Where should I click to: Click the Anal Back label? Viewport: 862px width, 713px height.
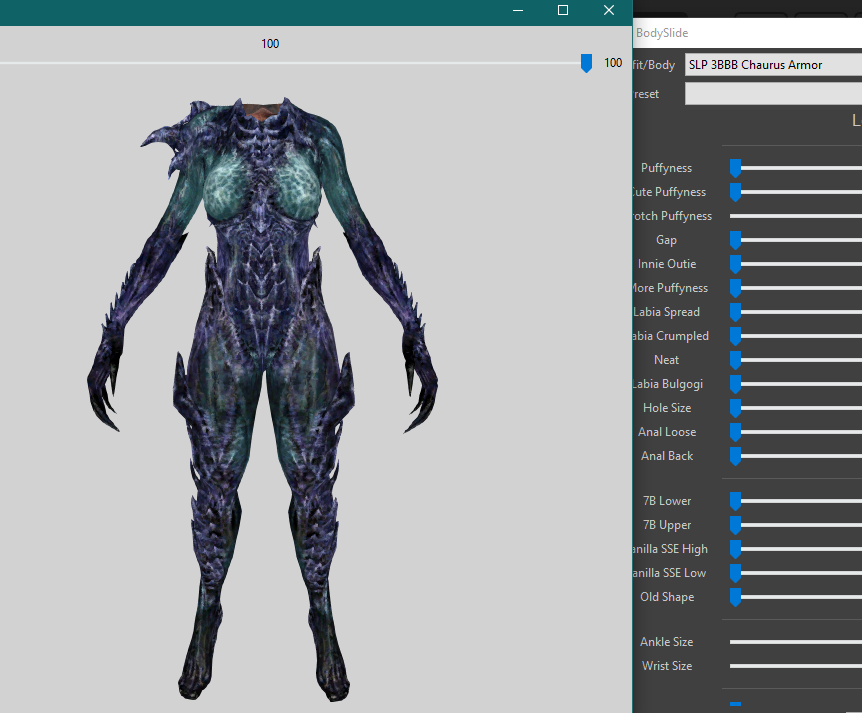point(667,456)
